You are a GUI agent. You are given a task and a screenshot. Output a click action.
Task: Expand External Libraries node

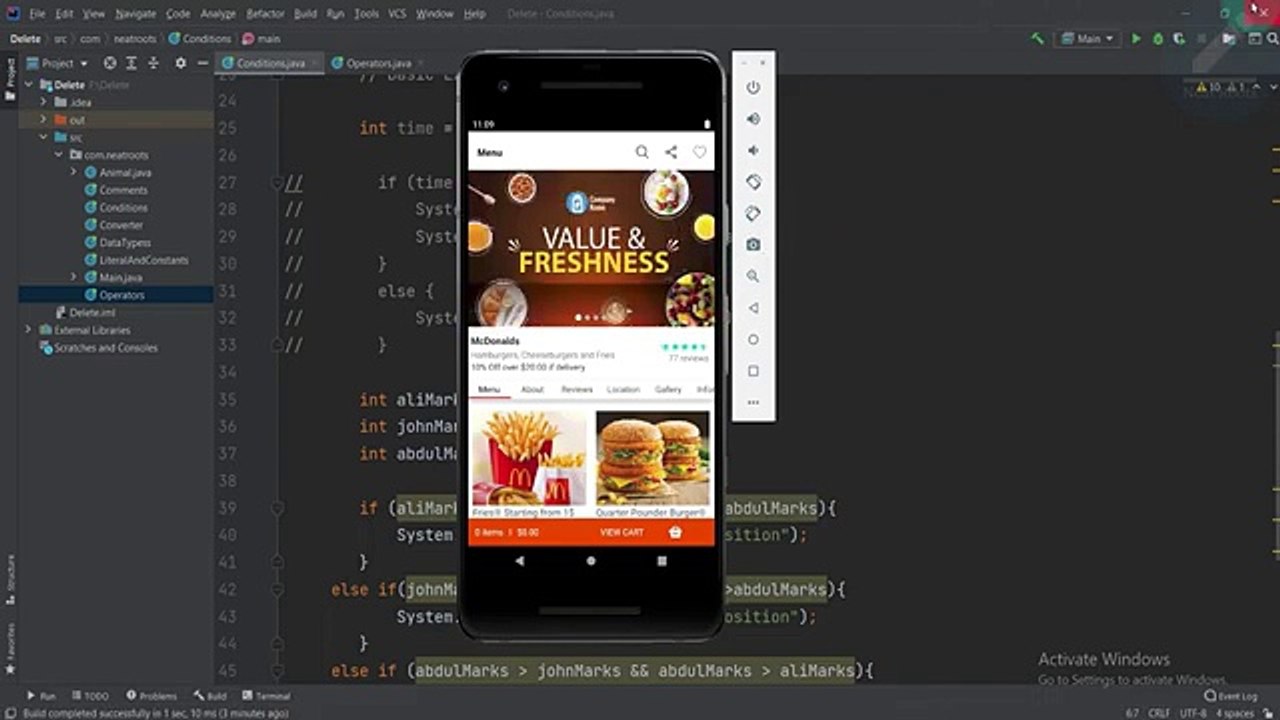pos(29,330)
